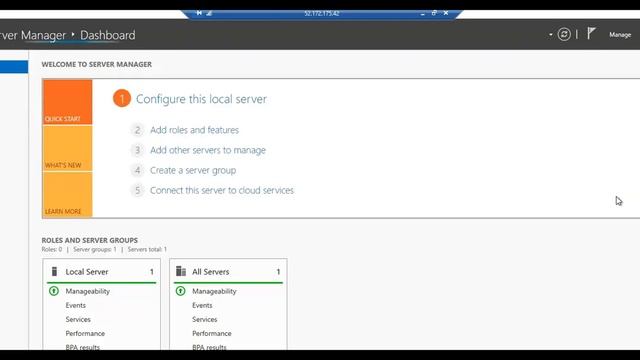Viewport: 640px width, 360px height.
Task: Click Local Server Manageability status icon
Action: tap(54, 291)
